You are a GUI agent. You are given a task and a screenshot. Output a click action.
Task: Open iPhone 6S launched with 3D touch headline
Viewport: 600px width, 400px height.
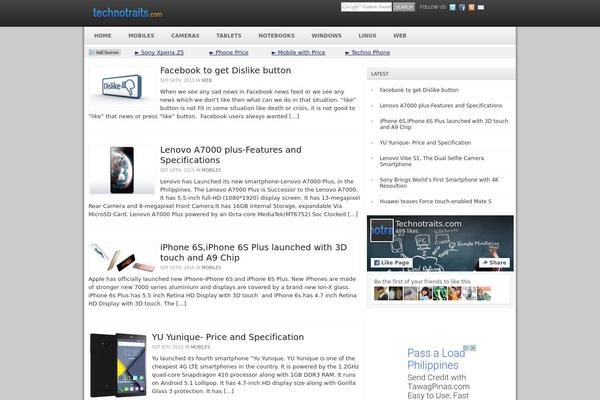tap(253, 253)
